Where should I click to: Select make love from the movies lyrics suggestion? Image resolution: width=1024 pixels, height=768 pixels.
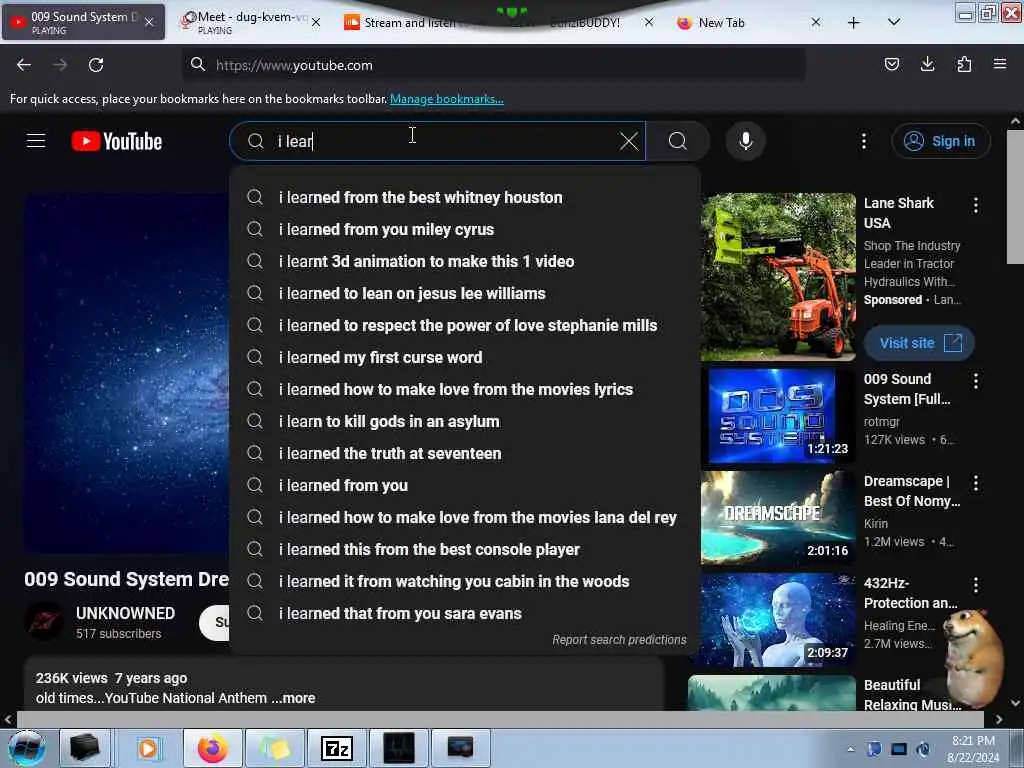(x=465, y=389)
